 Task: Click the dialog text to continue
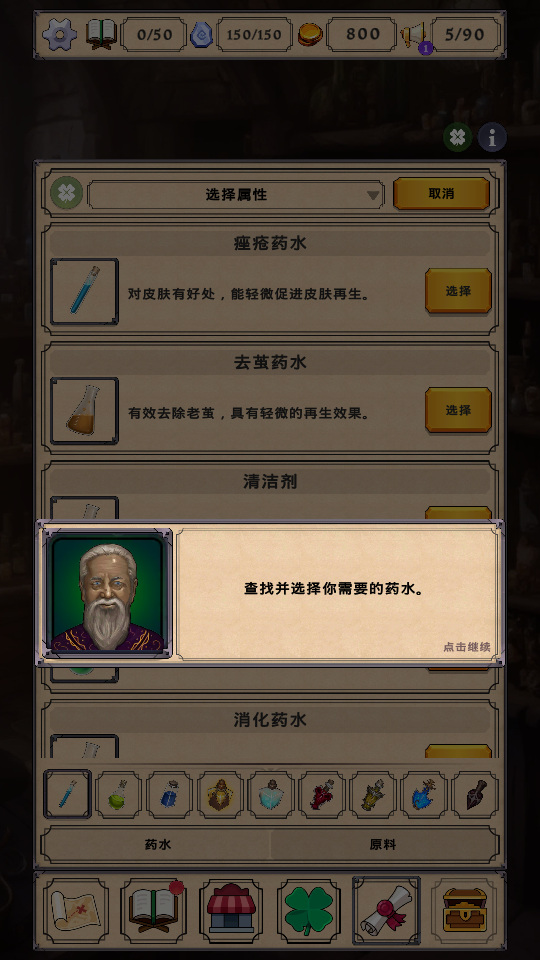(x=334, y=590)
